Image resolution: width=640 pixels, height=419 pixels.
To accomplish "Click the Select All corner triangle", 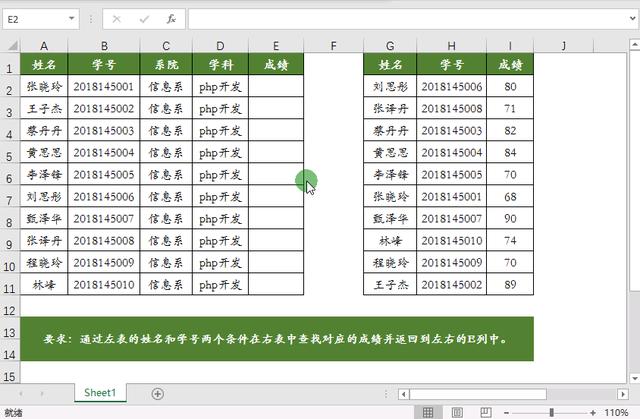I will pyautogui.click(x=12, y=45).
